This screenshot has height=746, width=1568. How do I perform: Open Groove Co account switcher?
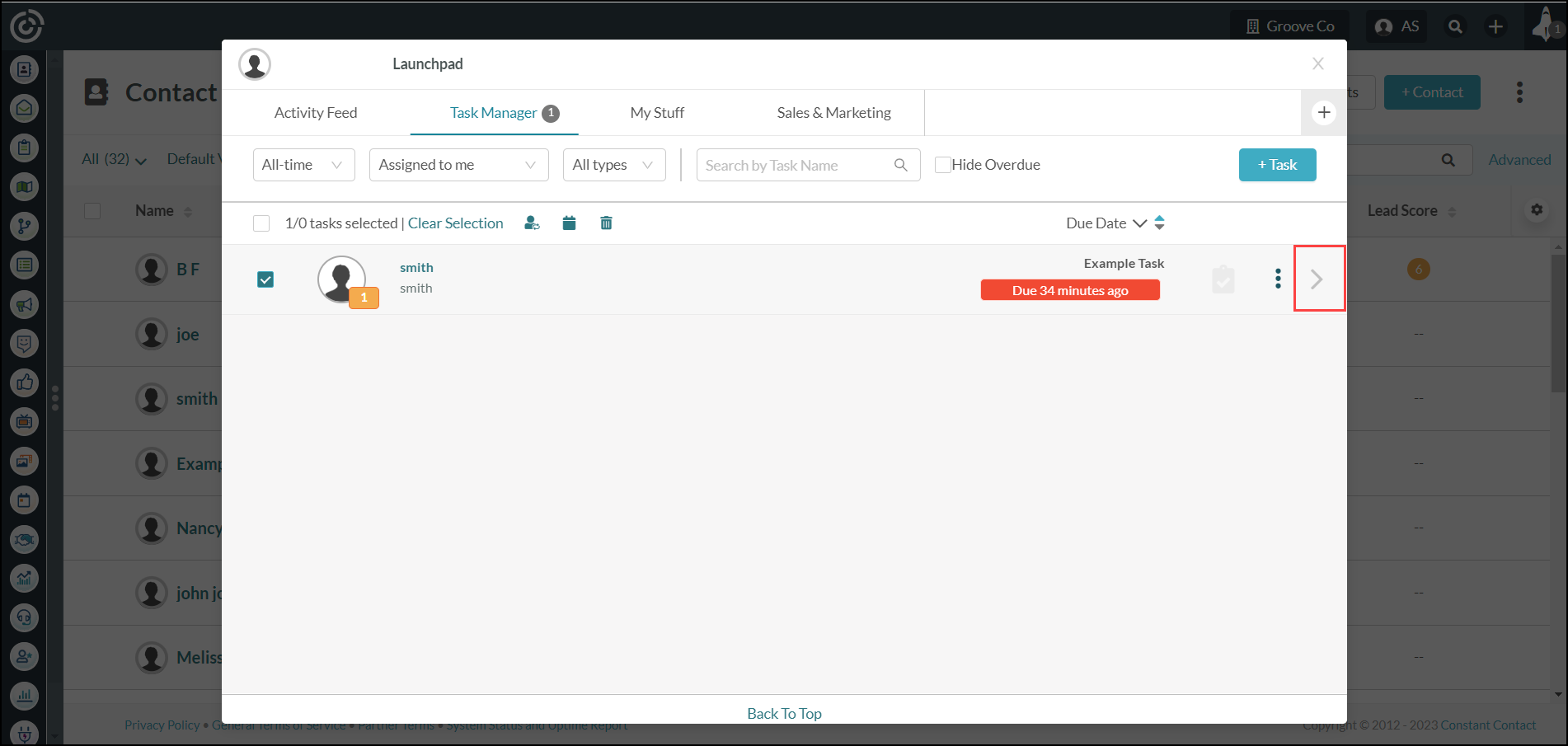click(x=1290, y=26)
